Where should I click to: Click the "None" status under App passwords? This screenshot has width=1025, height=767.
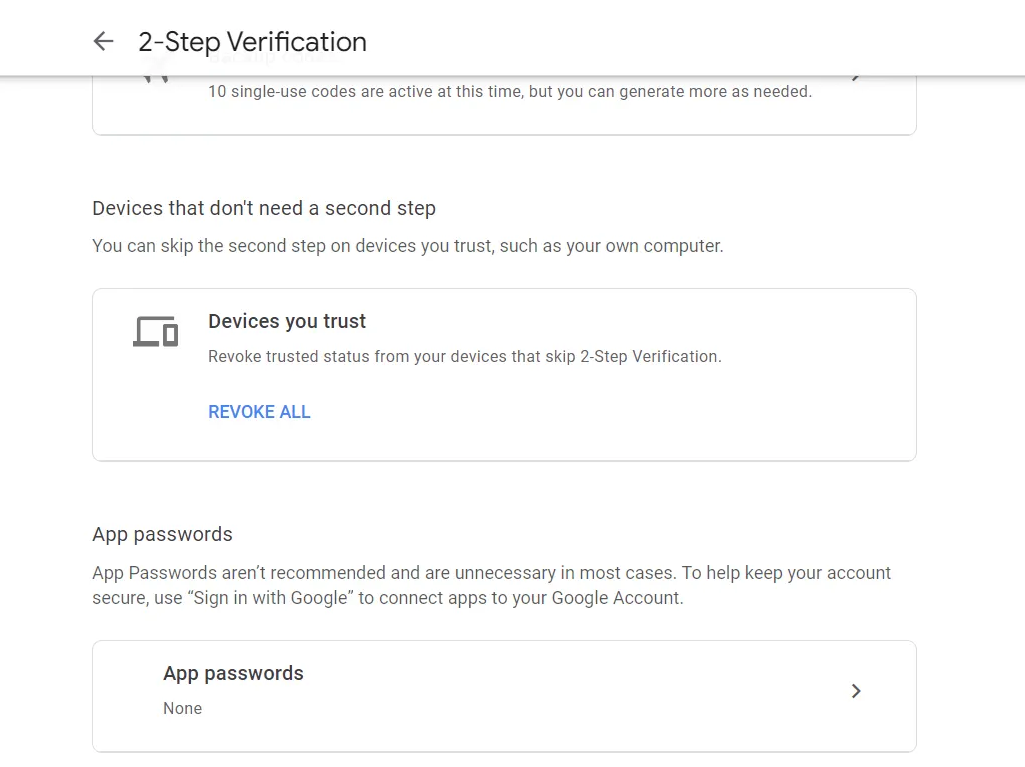pyautogui.click(x=182, y=708)
